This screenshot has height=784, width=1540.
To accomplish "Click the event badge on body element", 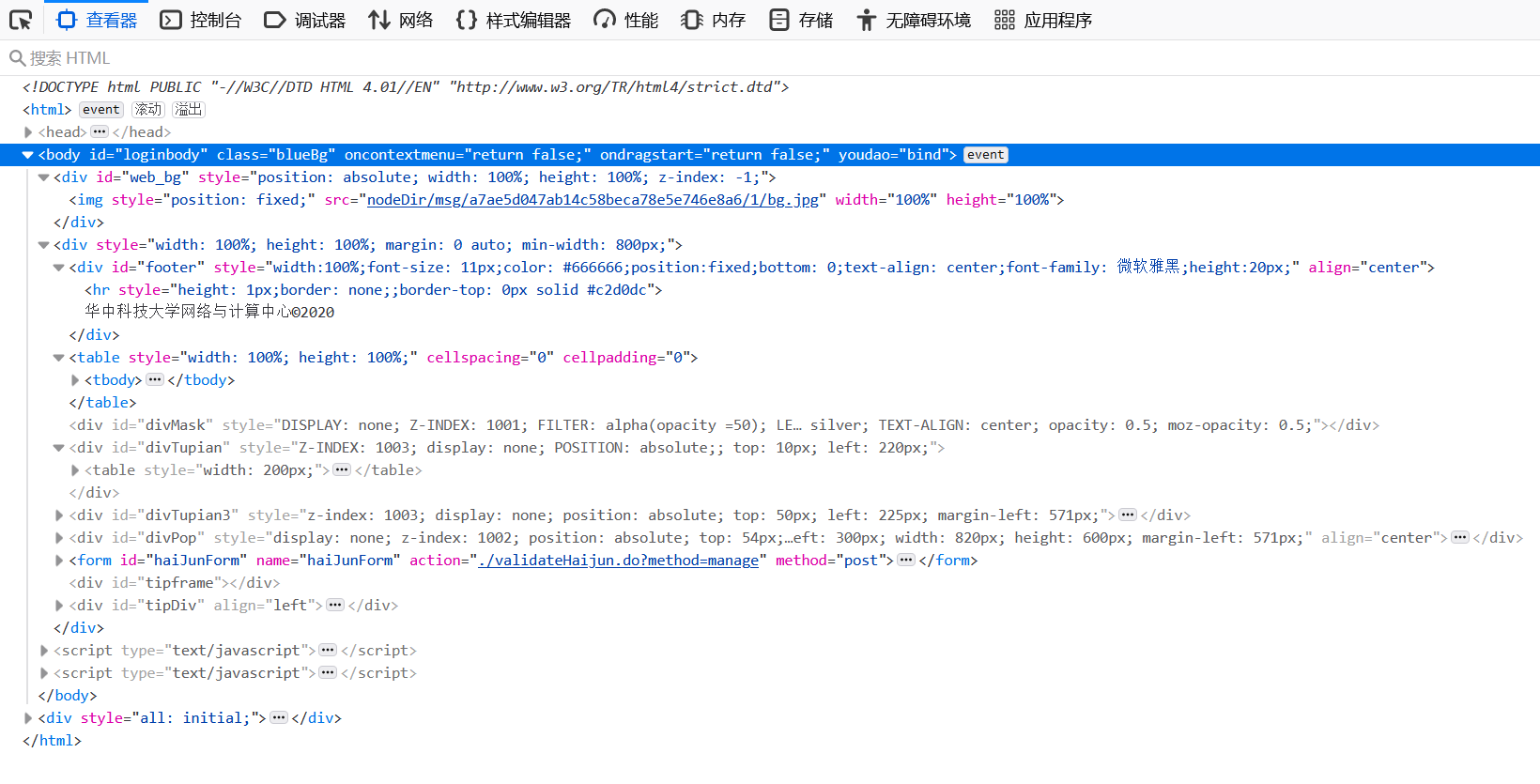I will (x=986, y=155).
